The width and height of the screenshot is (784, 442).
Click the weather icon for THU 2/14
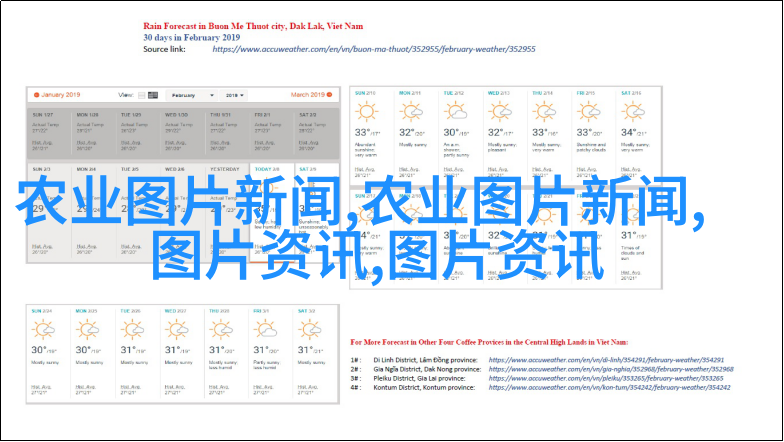(x=544, y=112)
